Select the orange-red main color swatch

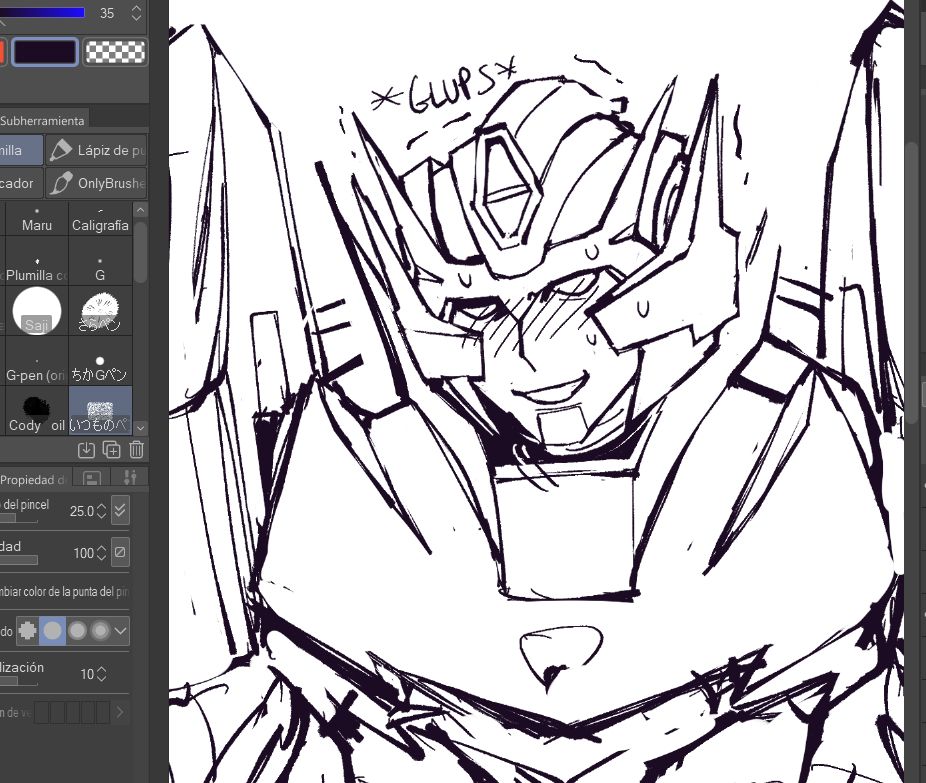coord(2,52)
